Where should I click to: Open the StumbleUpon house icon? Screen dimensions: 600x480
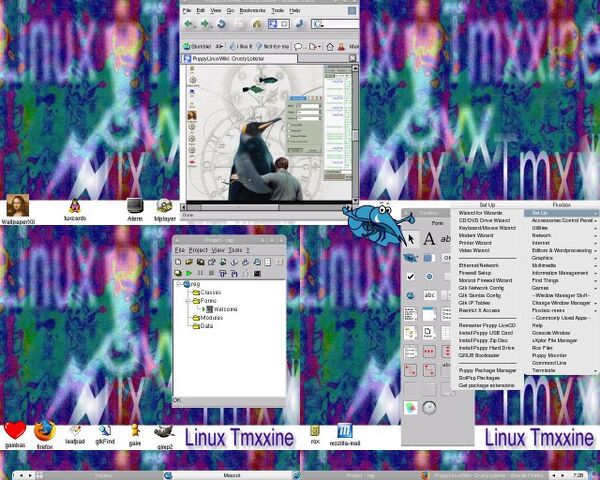[330, 47]
